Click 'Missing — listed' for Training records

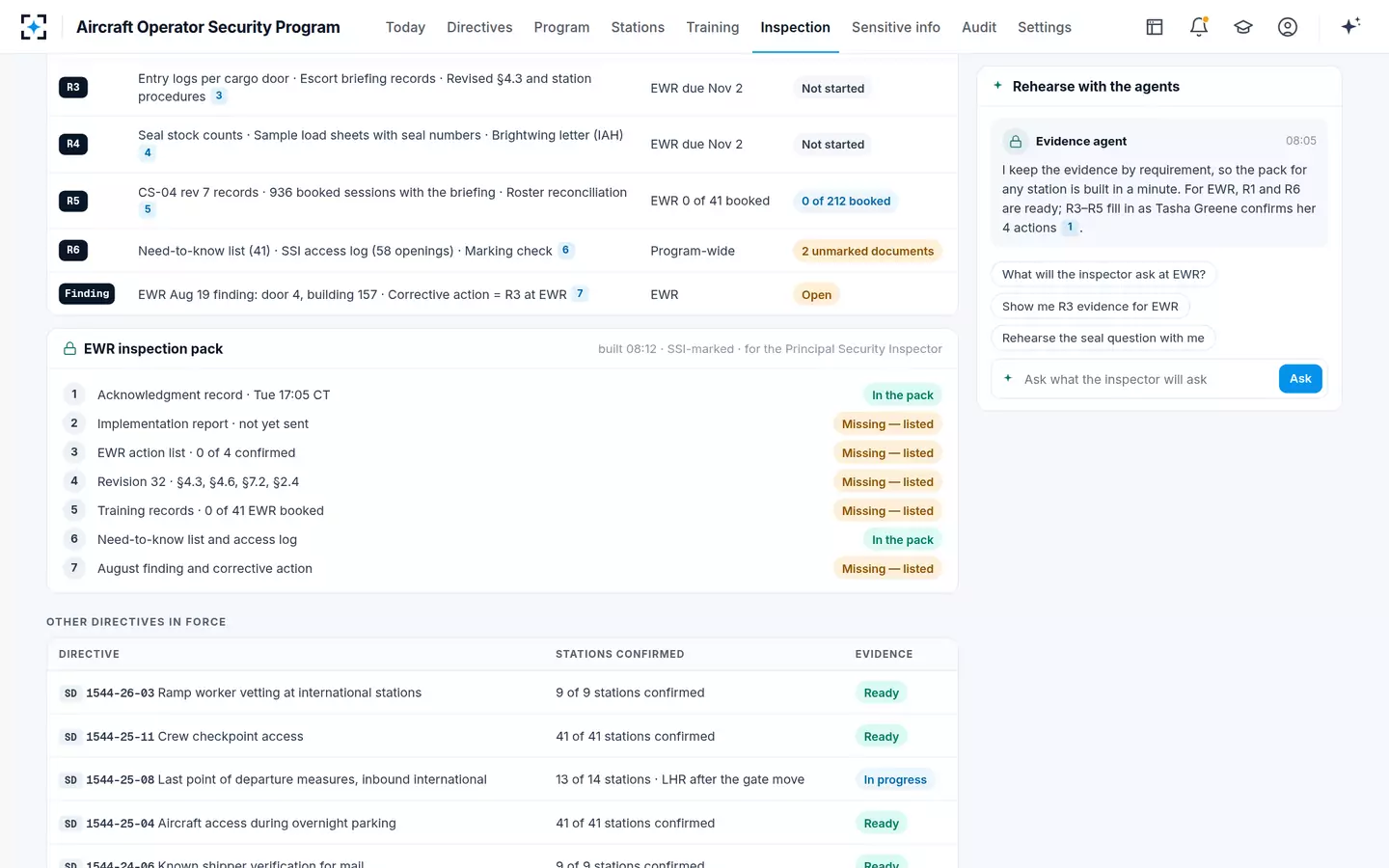click(887, 511)
